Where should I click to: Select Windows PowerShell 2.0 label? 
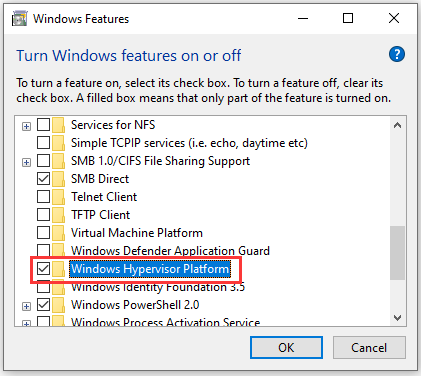click(x=135, y=305)
